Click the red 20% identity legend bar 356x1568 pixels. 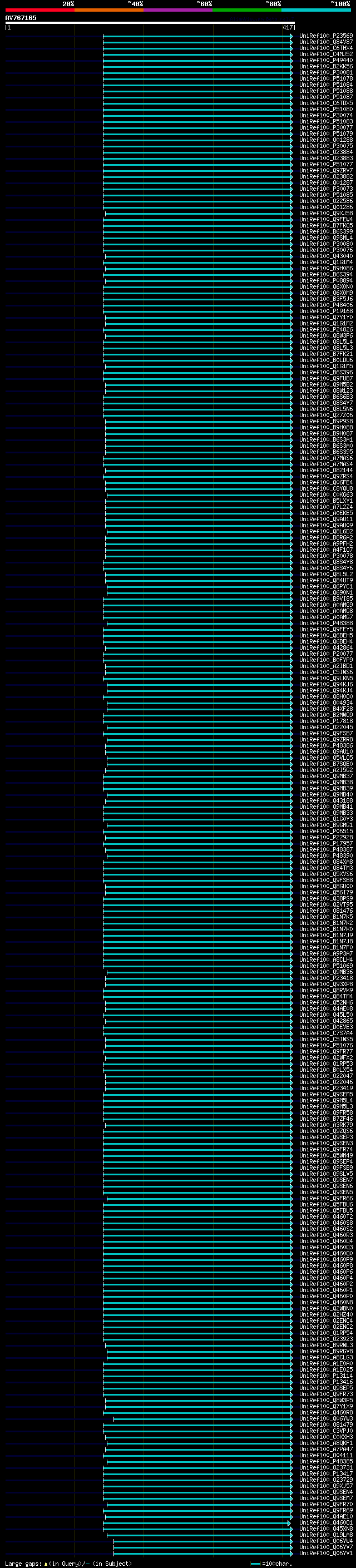coord(39,10)
